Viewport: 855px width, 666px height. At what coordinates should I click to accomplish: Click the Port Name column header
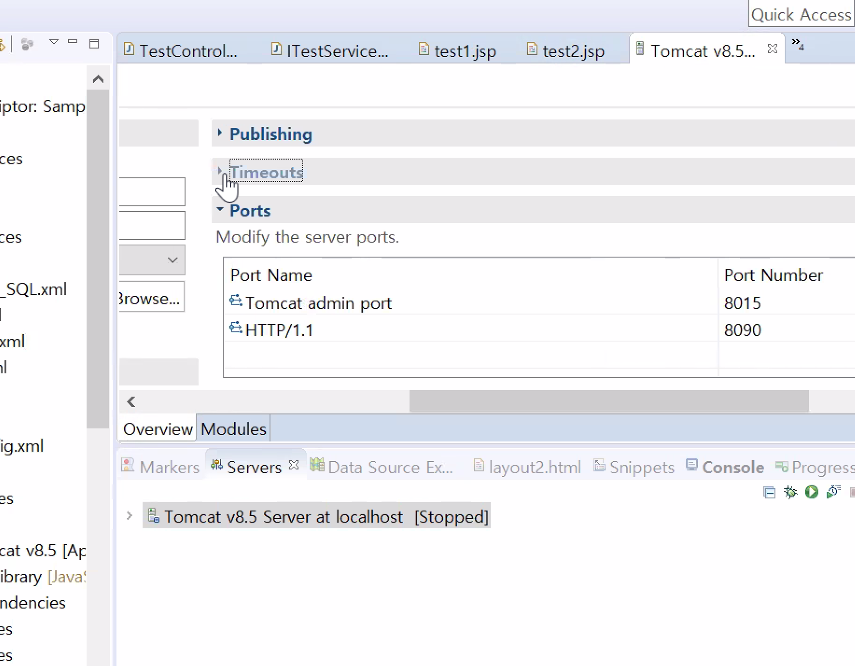click(471, 275)
